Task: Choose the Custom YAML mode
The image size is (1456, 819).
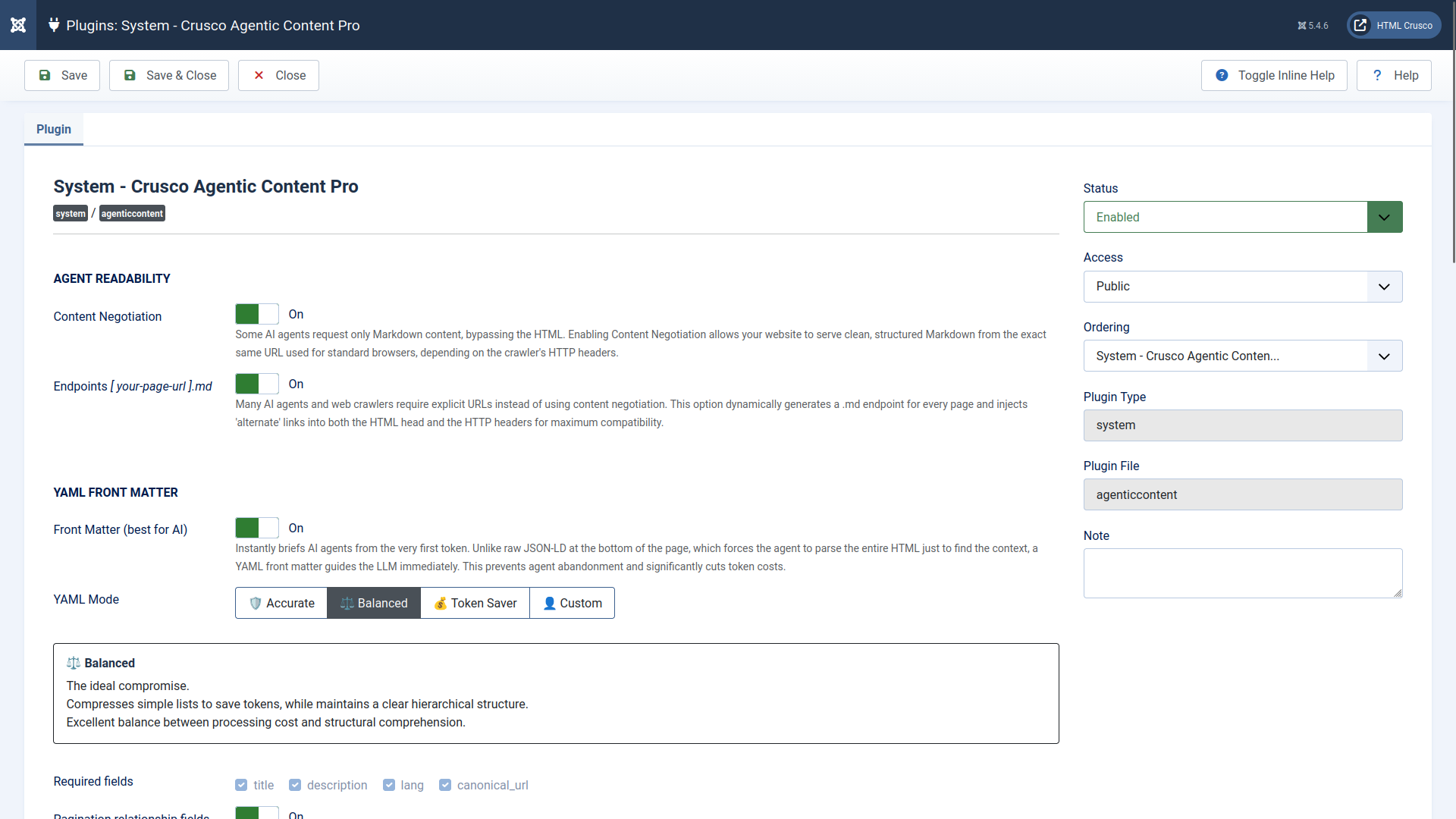Action: point(573,603)
